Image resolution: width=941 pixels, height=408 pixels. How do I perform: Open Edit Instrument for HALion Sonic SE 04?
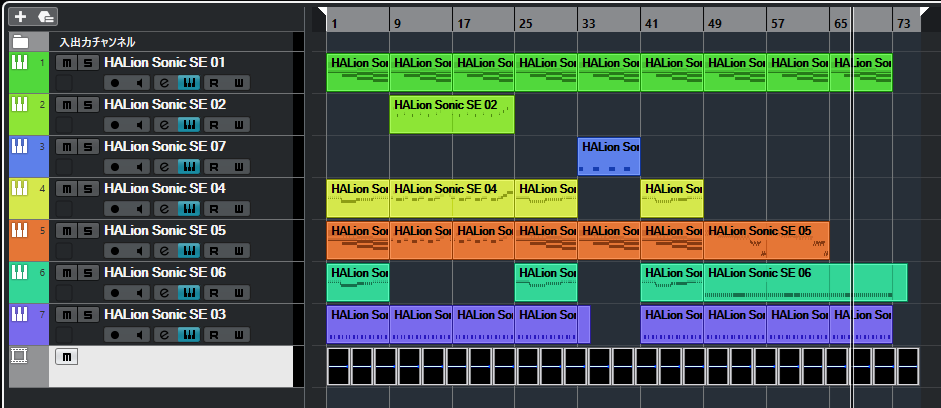(x=189, y=209)
